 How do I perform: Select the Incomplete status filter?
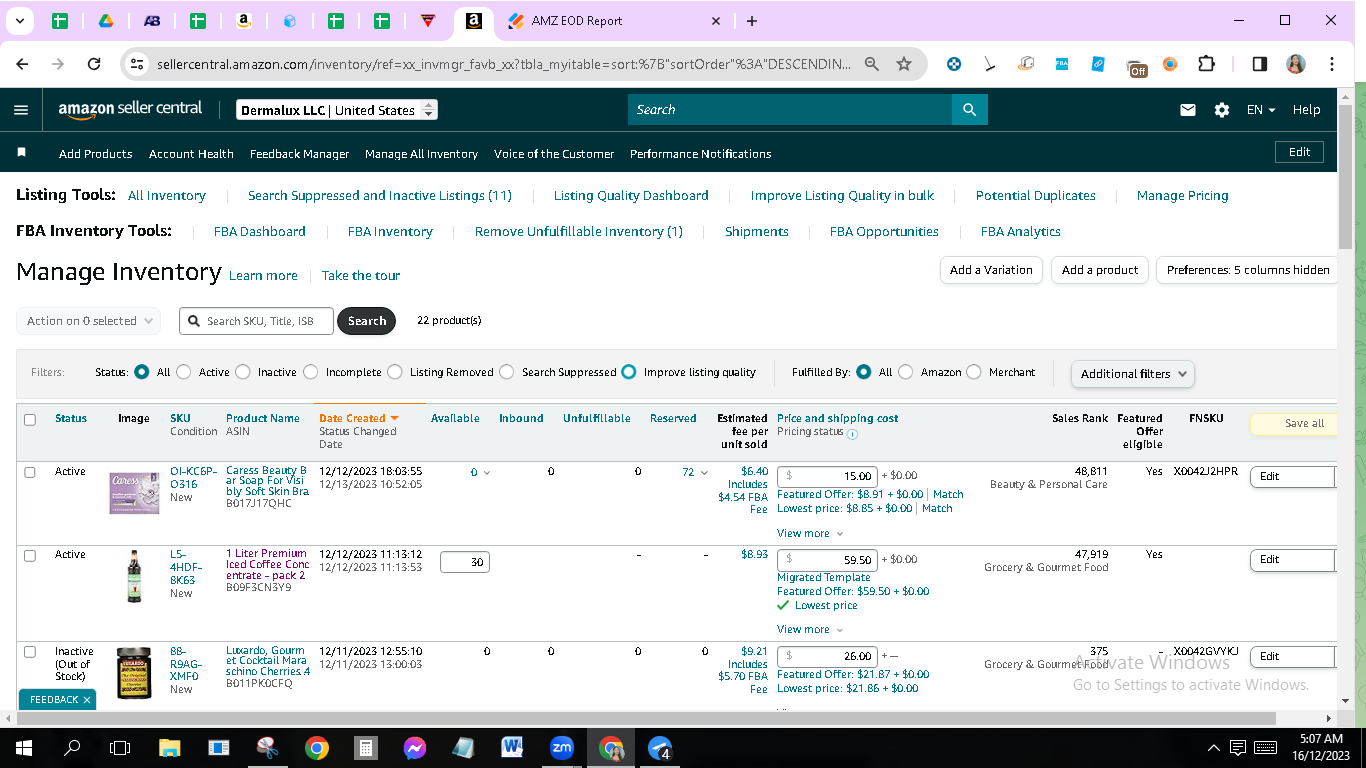[311, 372]
